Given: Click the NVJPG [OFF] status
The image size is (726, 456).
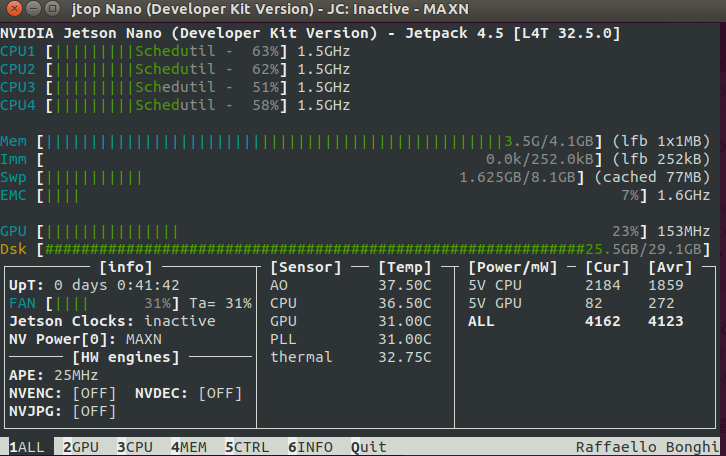Looking at the screenshot, I should click(94, 412).
